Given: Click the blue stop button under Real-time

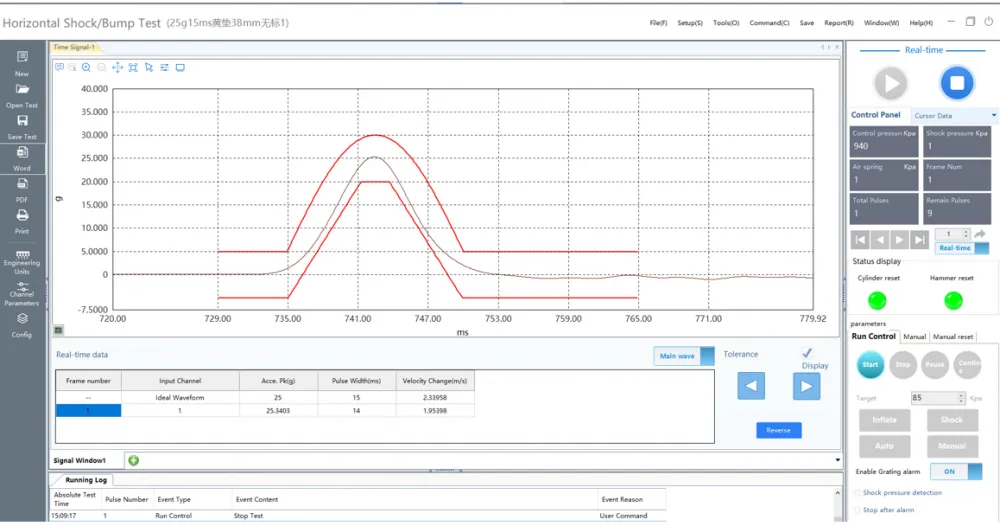Looking at the screenshot, I should click(957, 83).
